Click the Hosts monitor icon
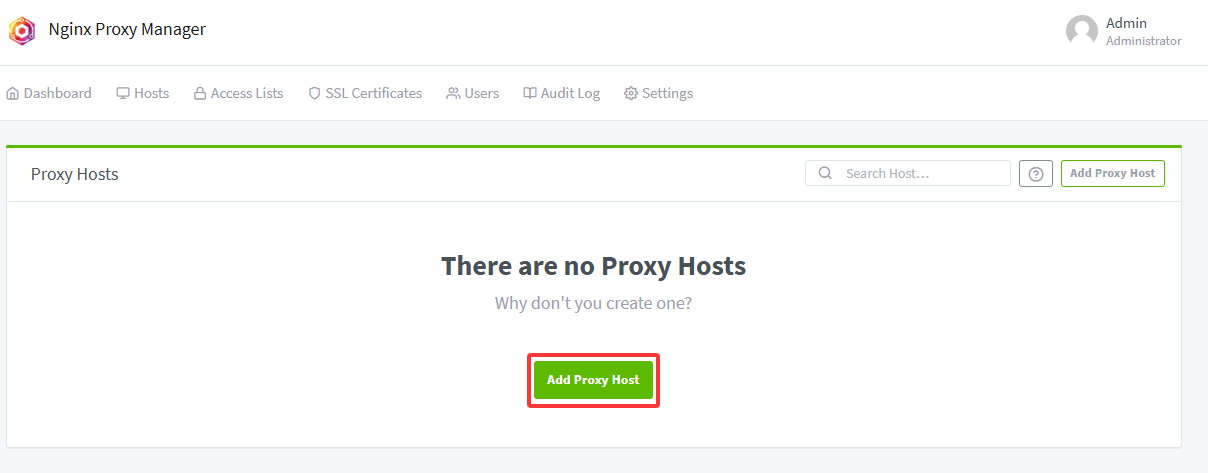Viewport: 1208px width, 473px height. (x=123, y=93)
